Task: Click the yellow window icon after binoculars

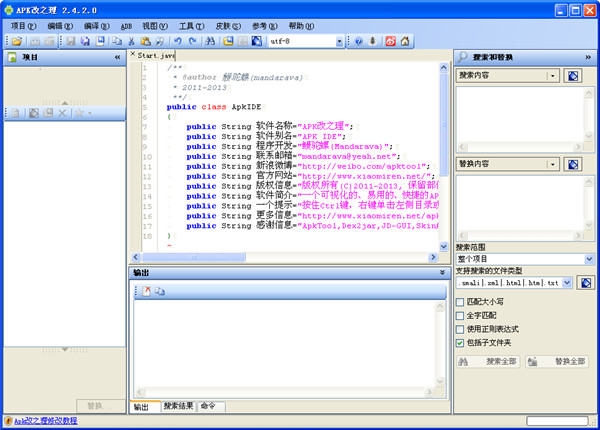Action: [x=228, y=41]
